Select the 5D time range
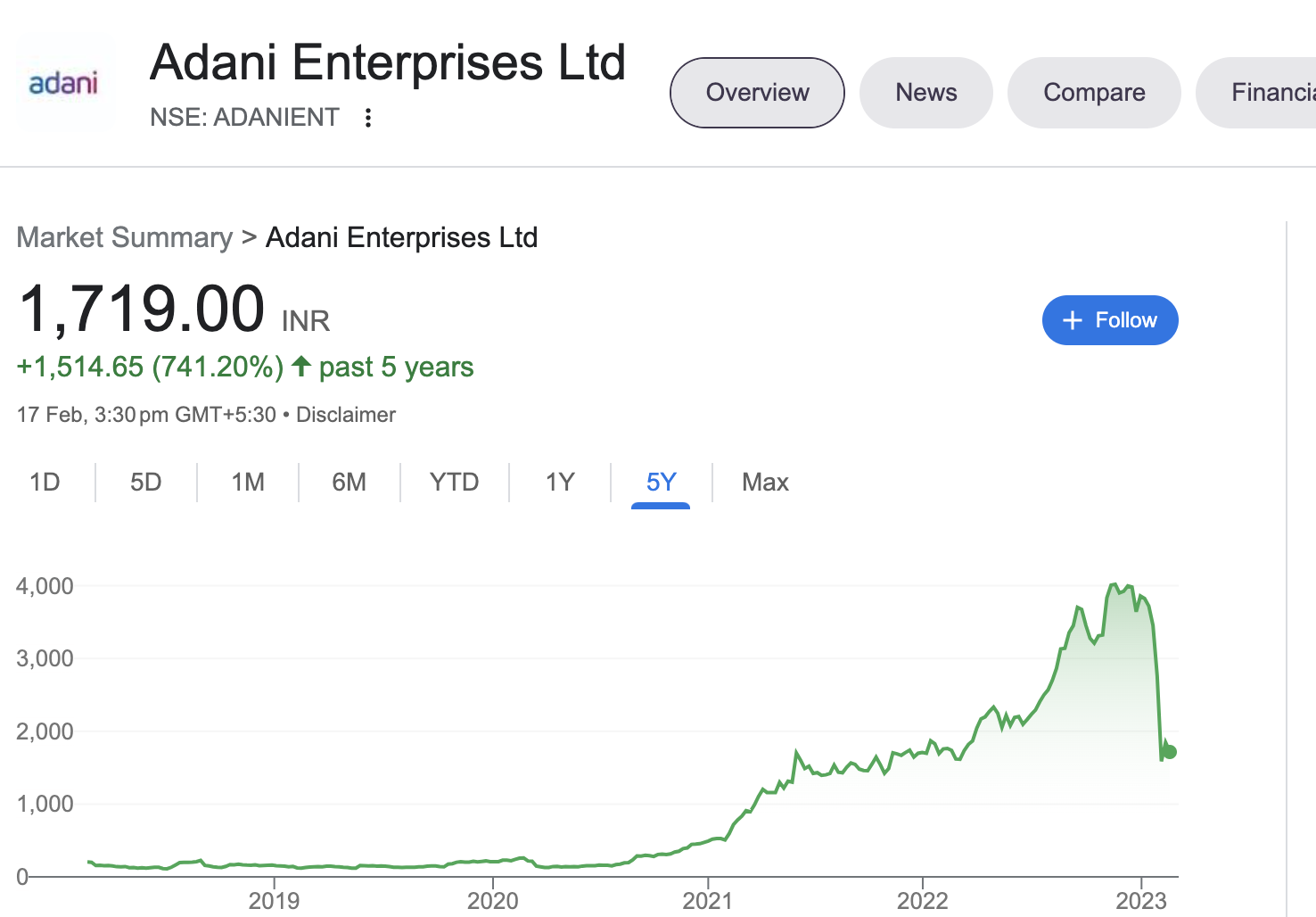This screenshot has width=1316, height=917. (146, 483)
